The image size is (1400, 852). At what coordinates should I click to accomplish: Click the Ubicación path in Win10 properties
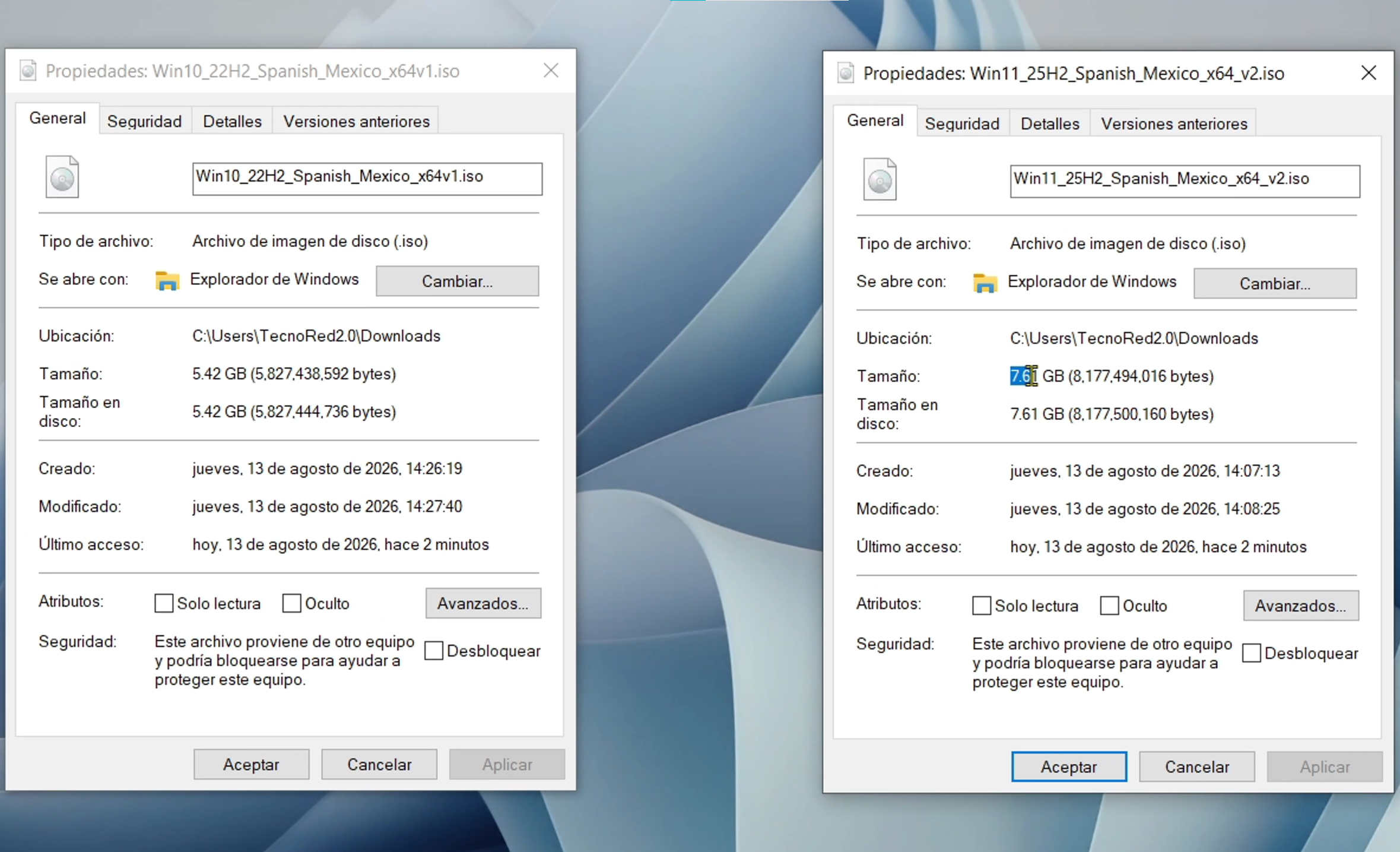click(x=316, y=336)
